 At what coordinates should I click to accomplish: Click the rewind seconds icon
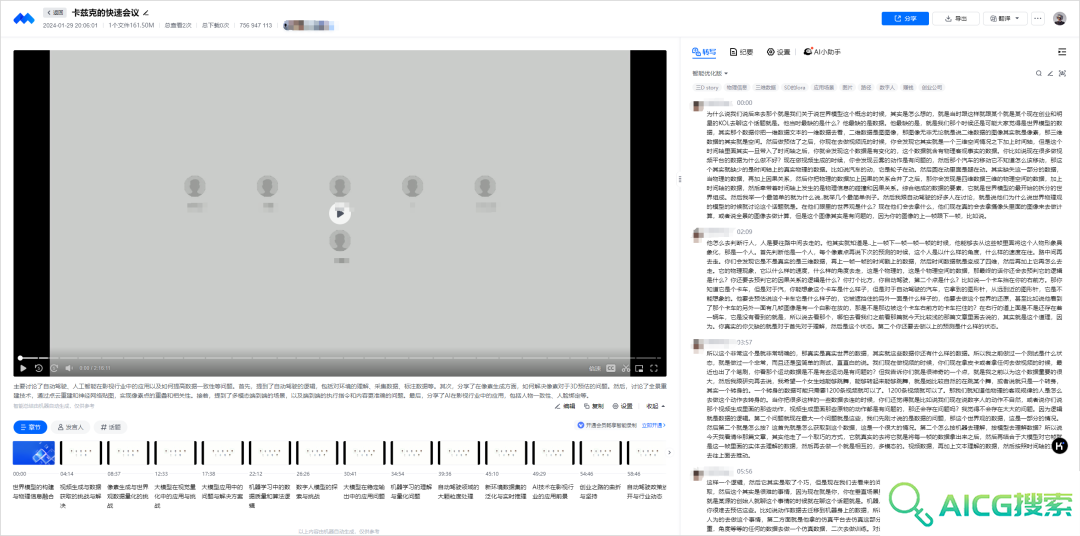pos(39,369)
